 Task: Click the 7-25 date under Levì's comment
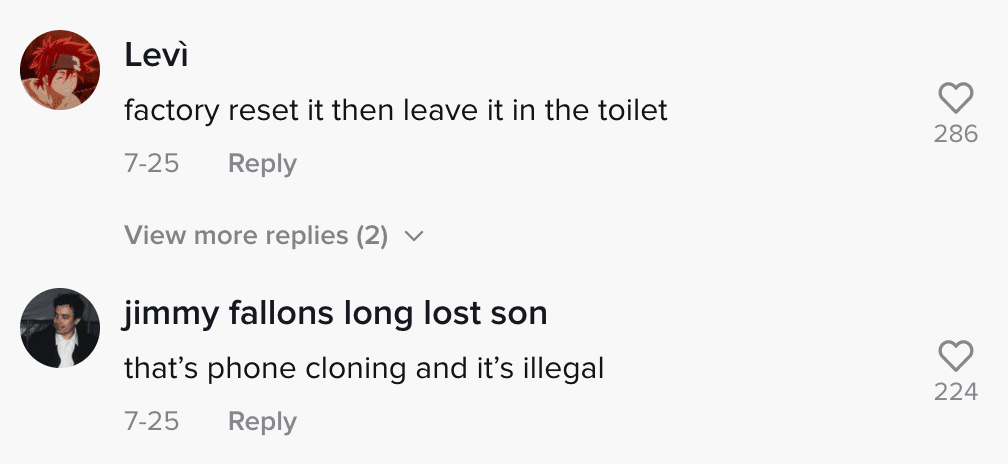(152, 163)
